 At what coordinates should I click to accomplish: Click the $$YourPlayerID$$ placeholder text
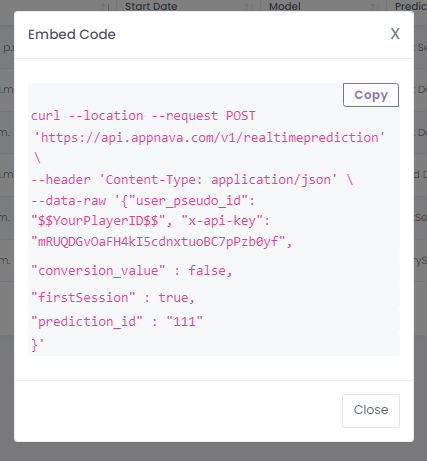point(98,221)
